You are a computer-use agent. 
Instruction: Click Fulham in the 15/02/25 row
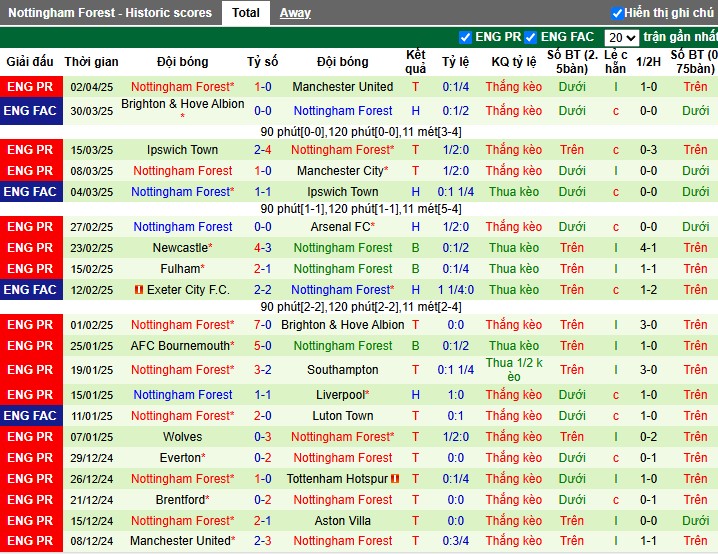182,269
